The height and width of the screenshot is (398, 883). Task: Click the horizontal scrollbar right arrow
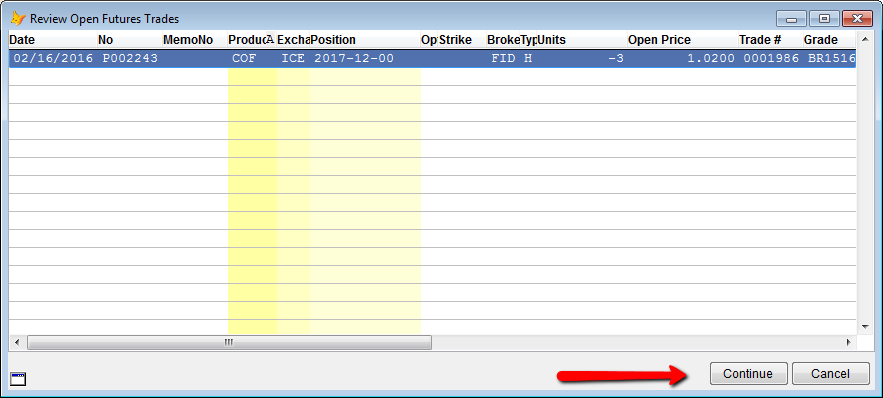point(848,342)
